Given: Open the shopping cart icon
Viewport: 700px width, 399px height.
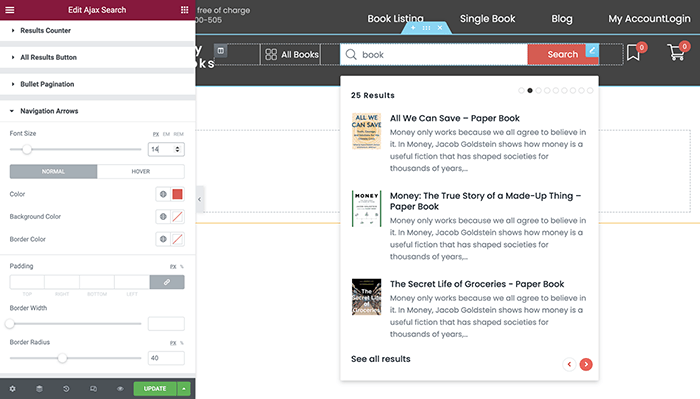Looking at the screenshot, I should [x=676, y=53].
